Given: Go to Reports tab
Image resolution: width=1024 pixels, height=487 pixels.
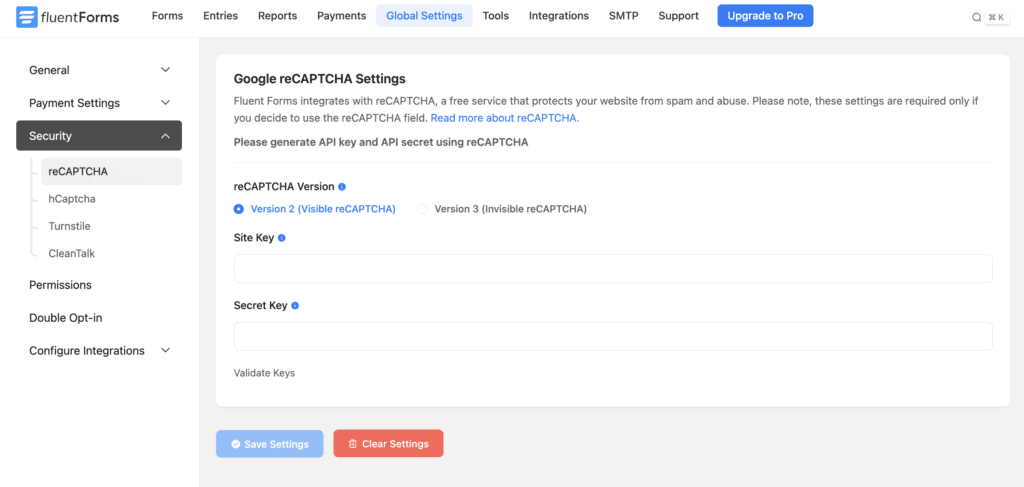Looking at the screenshot, I should coord(278,16).
